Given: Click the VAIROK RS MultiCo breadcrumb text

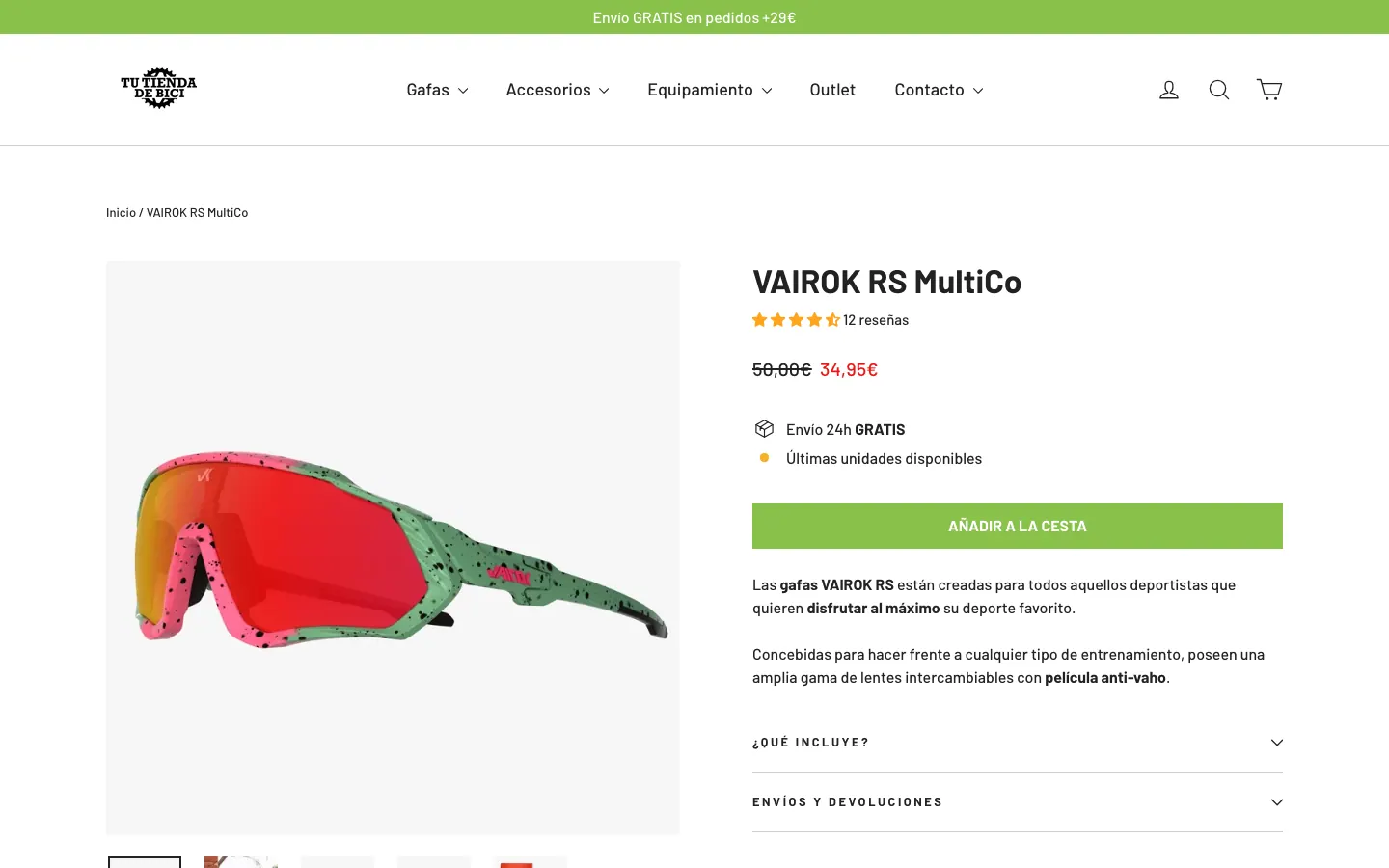Looking at the screenshot, I should click(x=197, y=213).
